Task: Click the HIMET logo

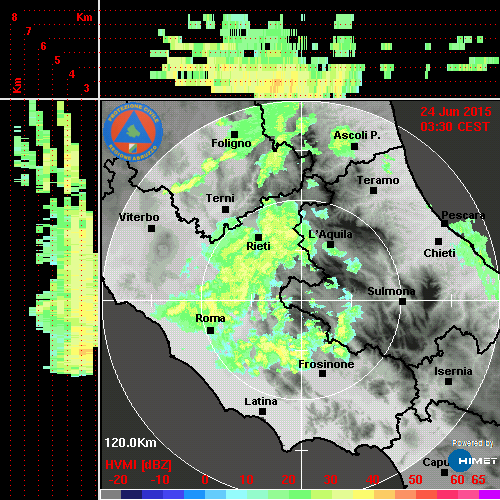Action: click(473, 461)
